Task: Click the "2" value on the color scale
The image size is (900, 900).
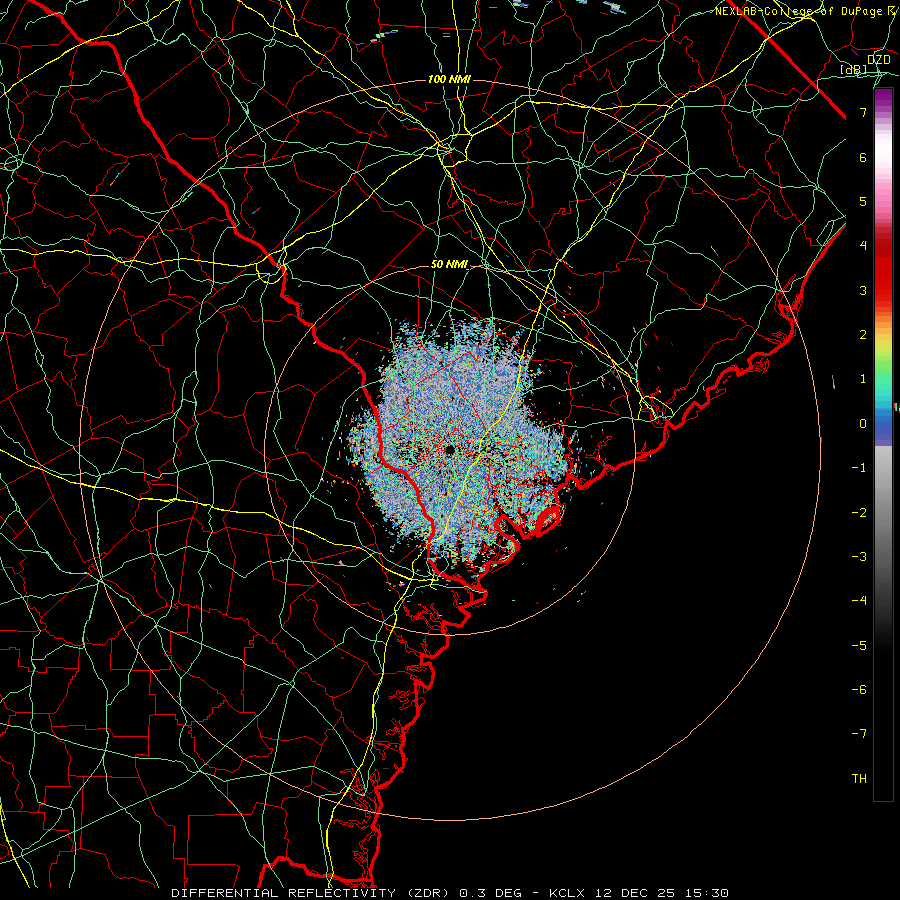Action: click(x=863, y=335)
